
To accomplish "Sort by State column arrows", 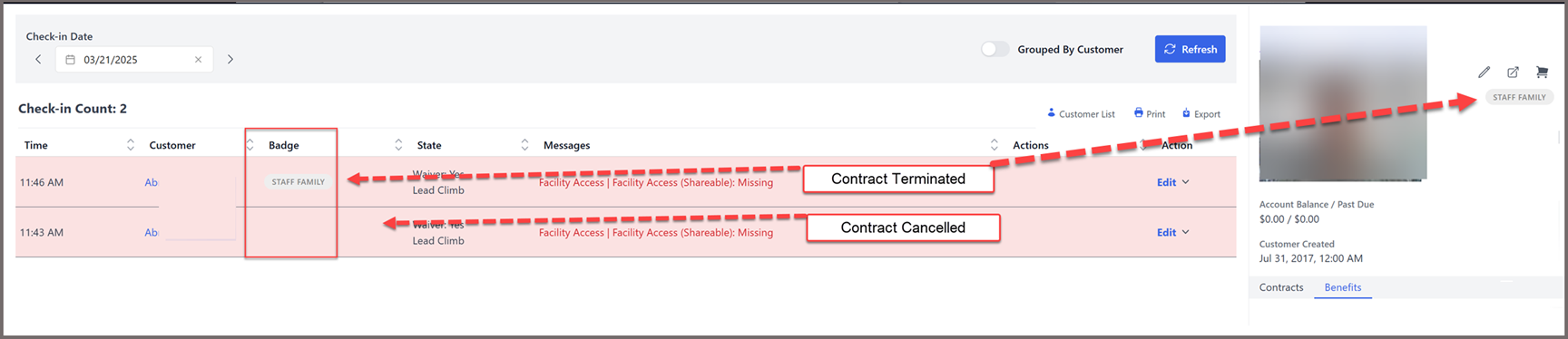I will click(524, 145).
